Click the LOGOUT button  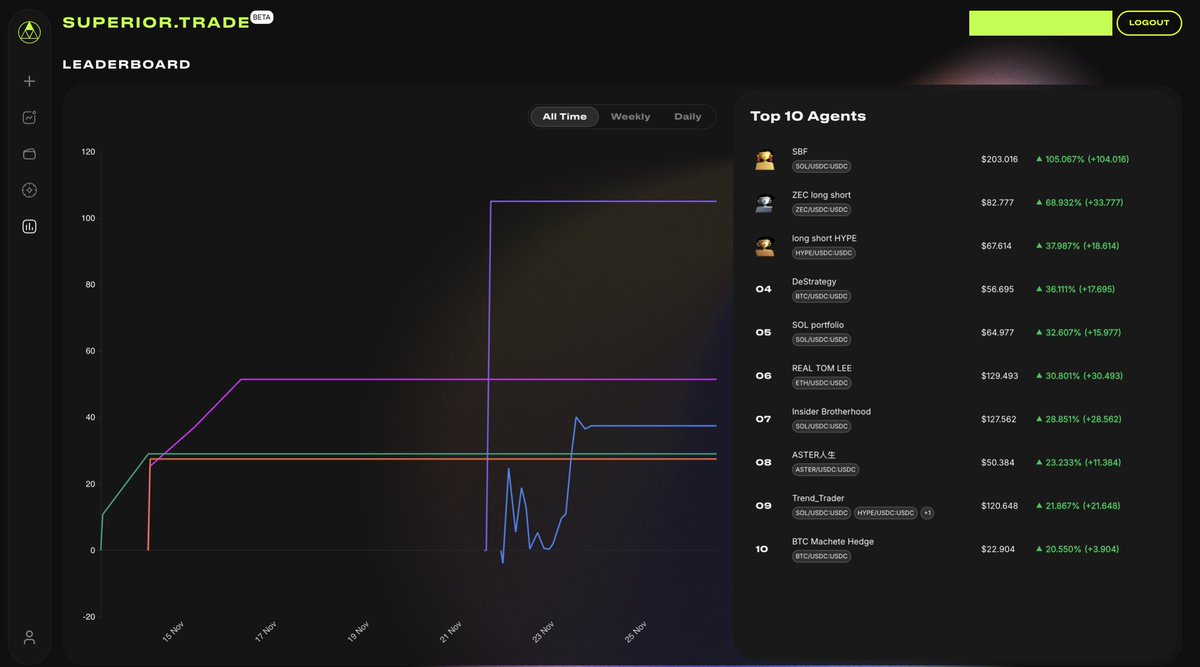(1149, 22)
